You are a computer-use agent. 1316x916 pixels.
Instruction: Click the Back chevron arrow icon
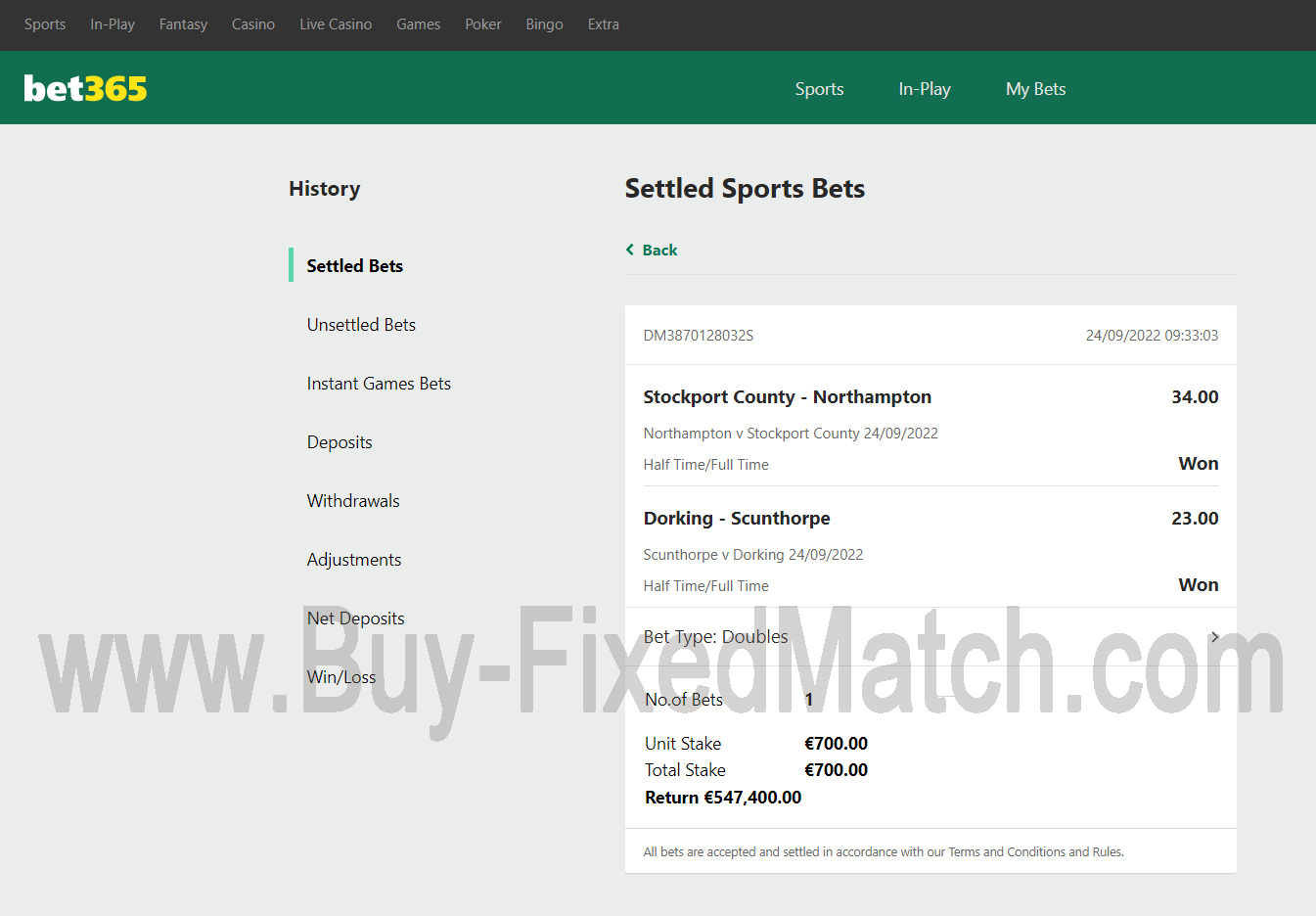click(x=630, y=250)
